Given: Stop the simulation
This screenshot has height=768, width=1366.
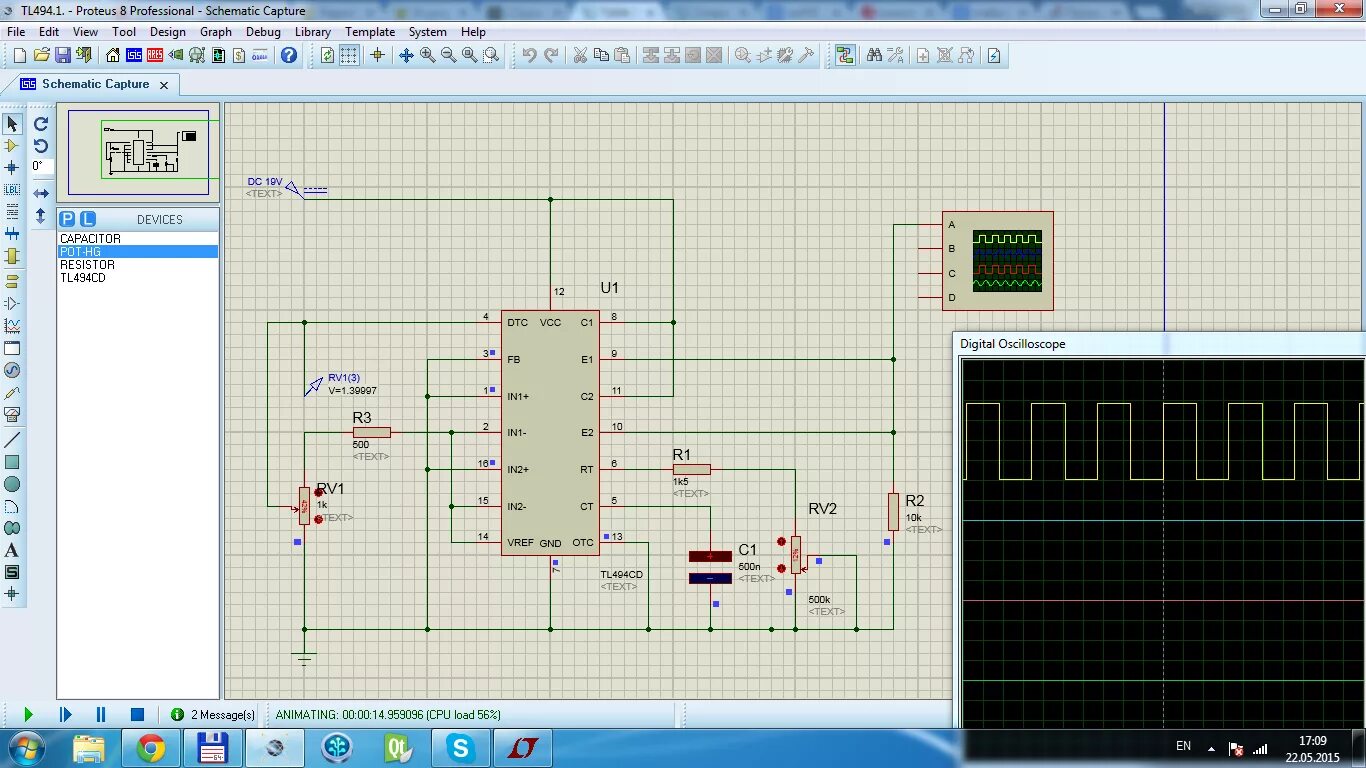Looking at the screenshot, I should point(137,714).
